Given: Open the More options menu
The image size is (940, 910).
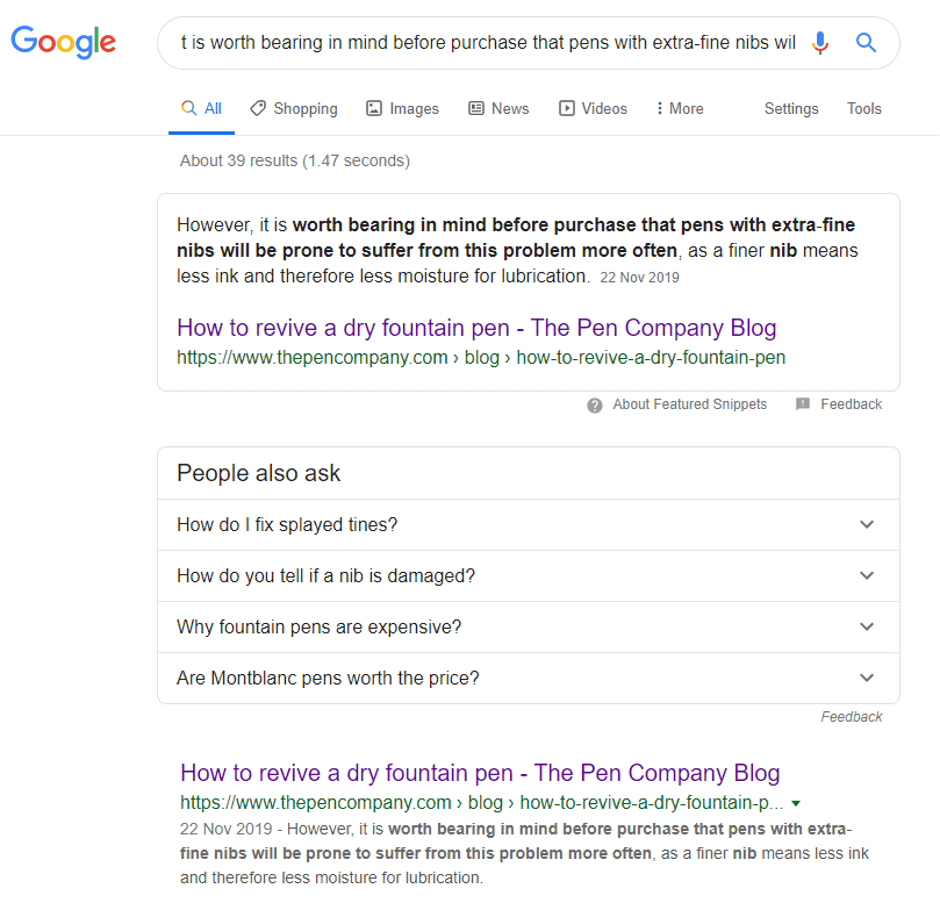Looking at the screenshot, I should tap(680, 109).
